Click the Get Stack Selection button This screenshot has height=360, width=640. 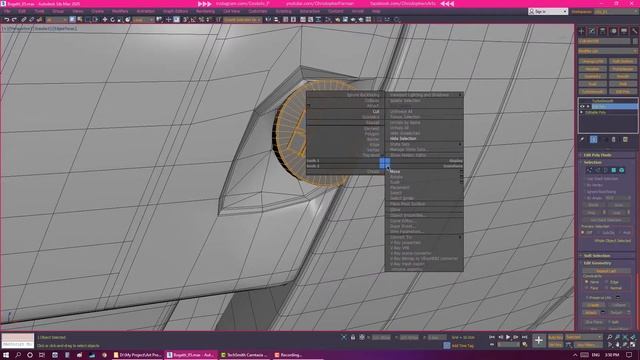click(x=606, y=220)
